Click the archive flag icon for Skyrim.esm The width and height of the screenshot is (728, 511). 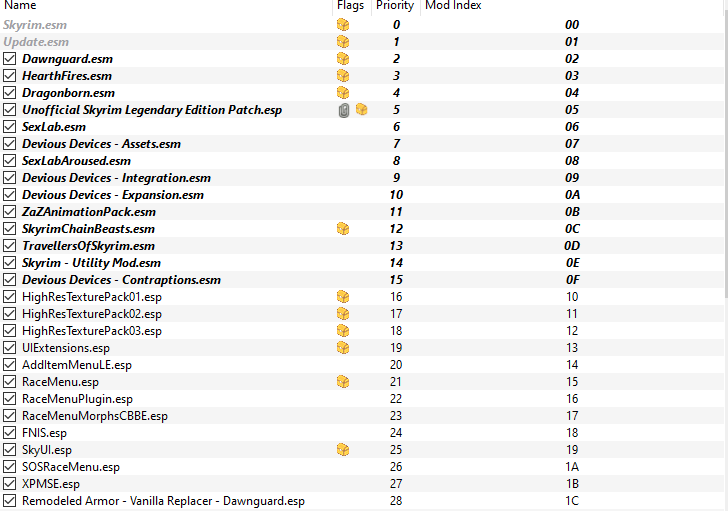coord(343,25)
